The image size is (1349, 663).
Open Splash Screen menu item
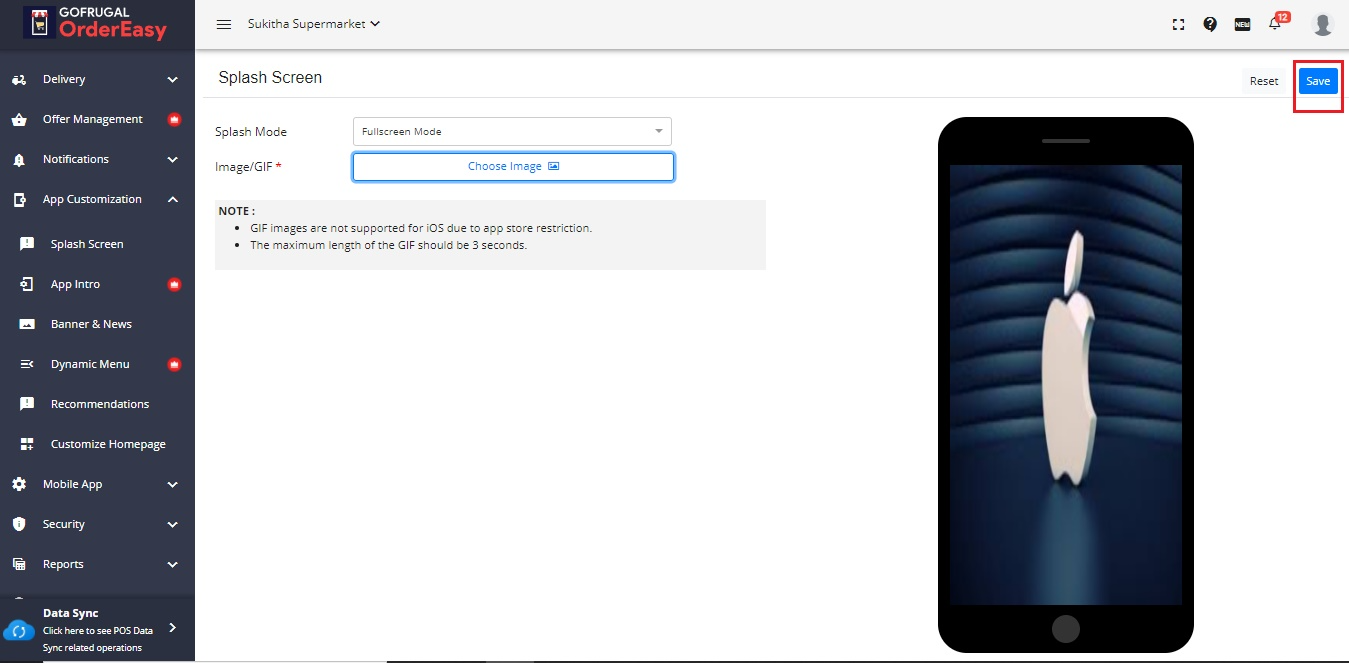point(87,244)
